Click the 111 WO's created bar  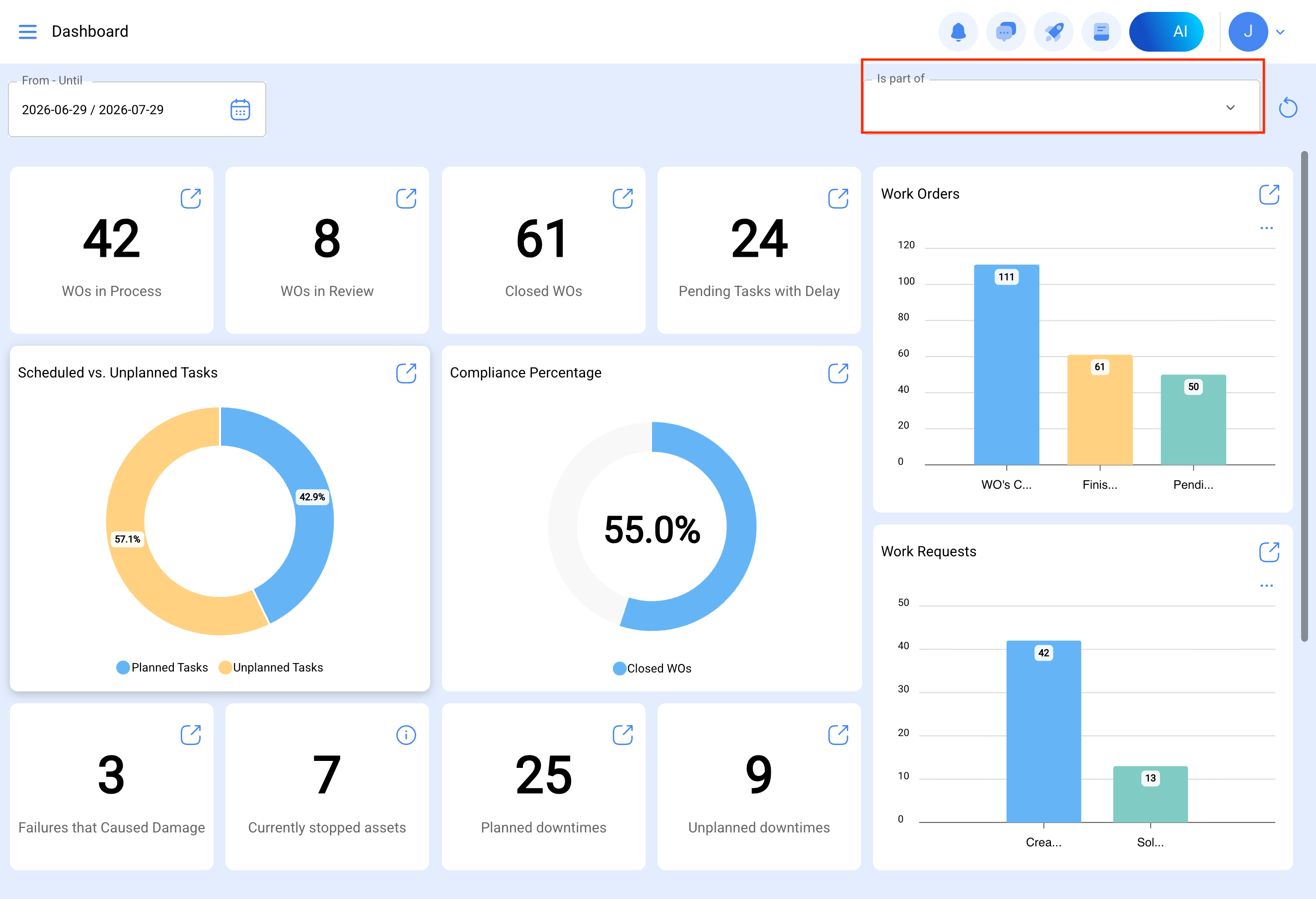pyautogui.click(x=1006, y=365)
